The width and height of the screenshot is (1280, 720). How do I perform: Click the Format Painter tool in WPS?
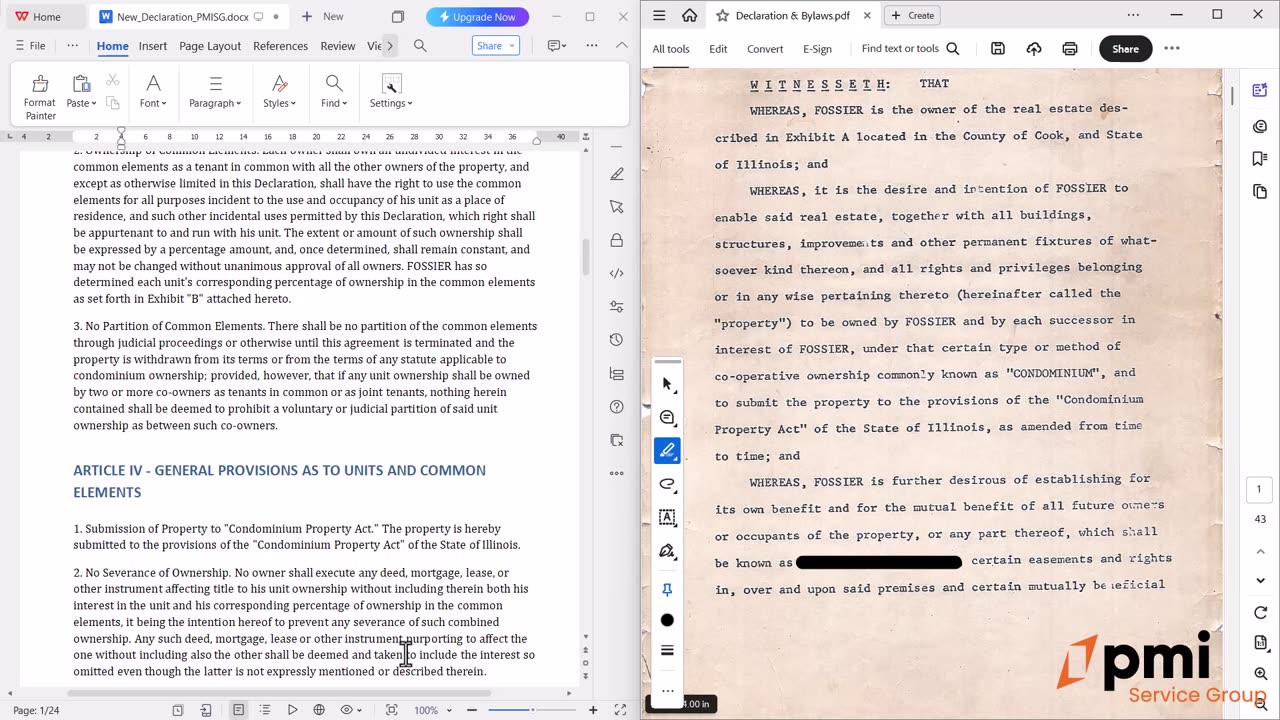tap(40, 96)
